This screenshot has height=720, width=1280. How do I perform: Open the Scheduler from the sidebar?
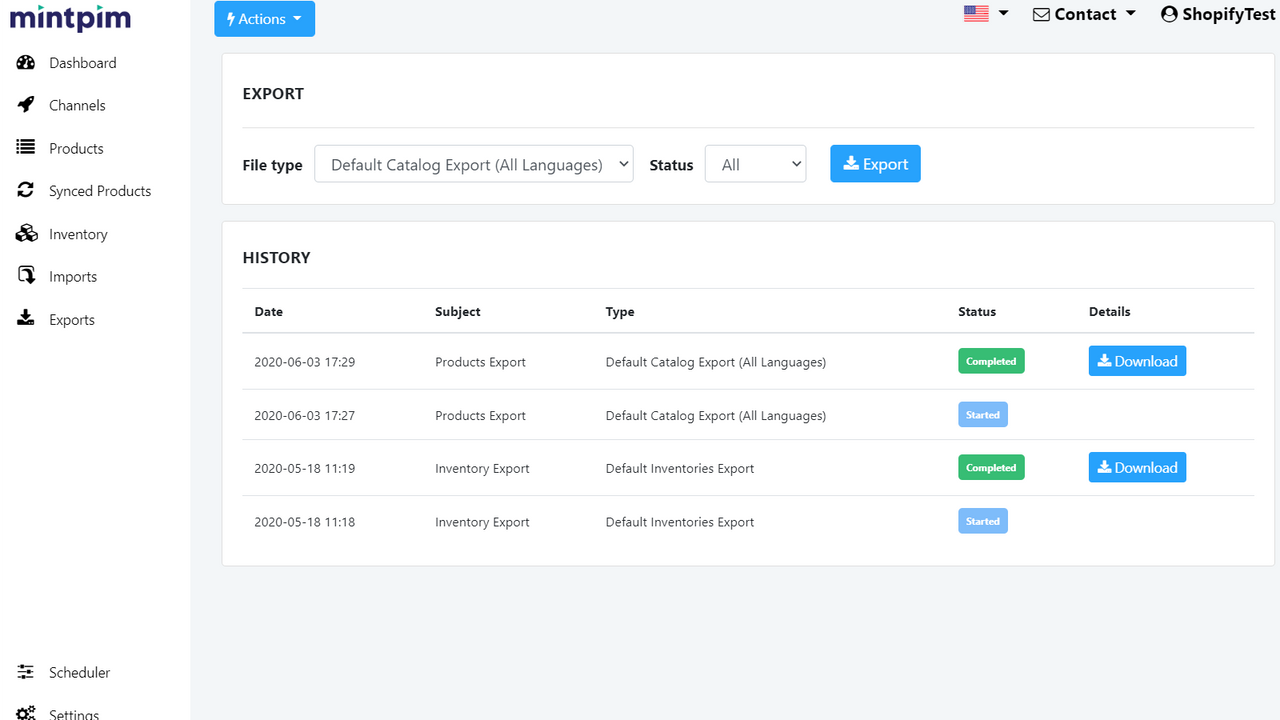point(79,672)
